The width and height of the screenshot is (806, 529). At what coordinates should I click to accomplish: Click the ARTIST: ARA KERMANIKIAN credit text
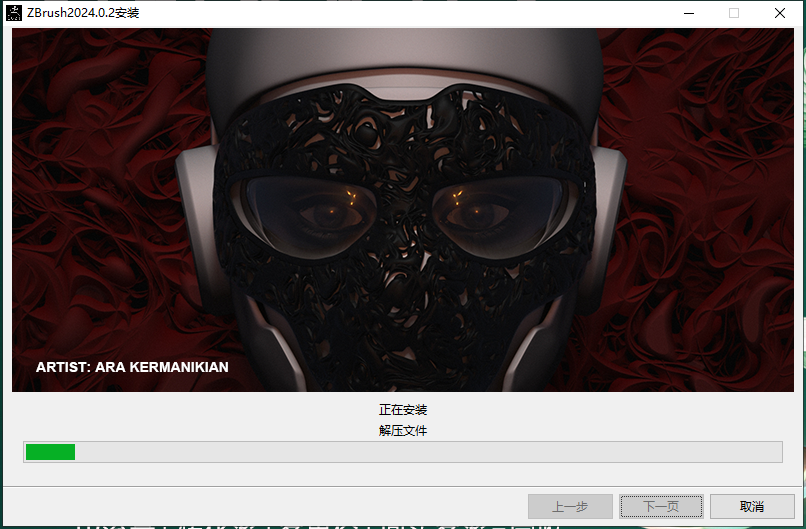pyautogui.click(x=132, y=367)
